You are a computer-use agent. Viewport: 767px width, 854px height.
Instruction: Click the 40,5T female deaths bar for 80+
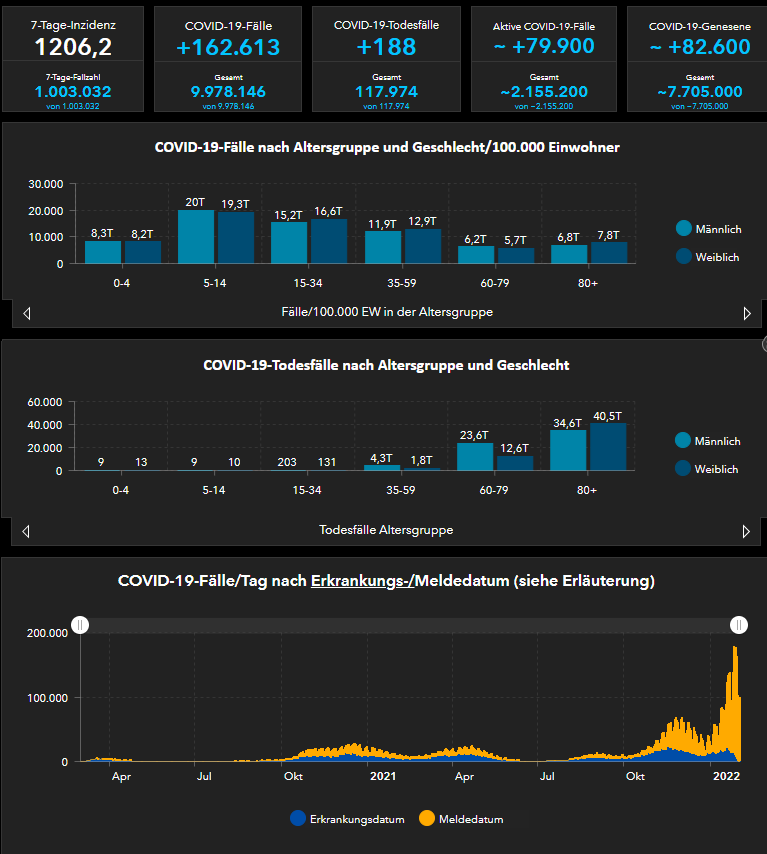(609, 447)
